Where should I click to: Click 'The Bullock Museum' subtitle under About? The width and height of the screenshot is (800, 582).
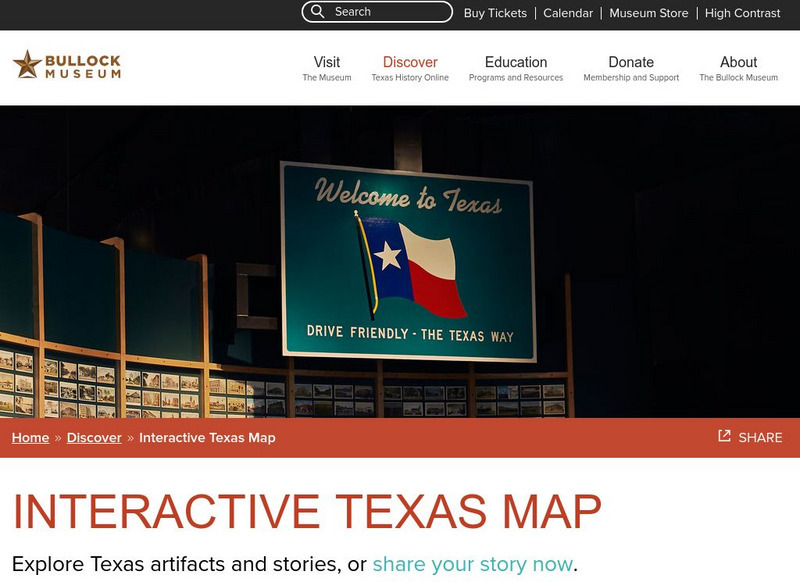[x=738, y=78]
